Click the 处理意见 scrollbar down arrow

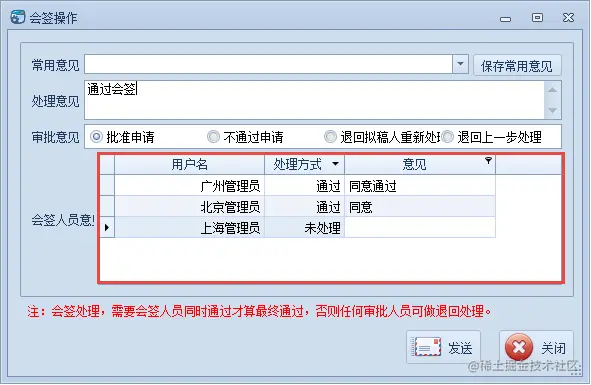tap(553, 110)
